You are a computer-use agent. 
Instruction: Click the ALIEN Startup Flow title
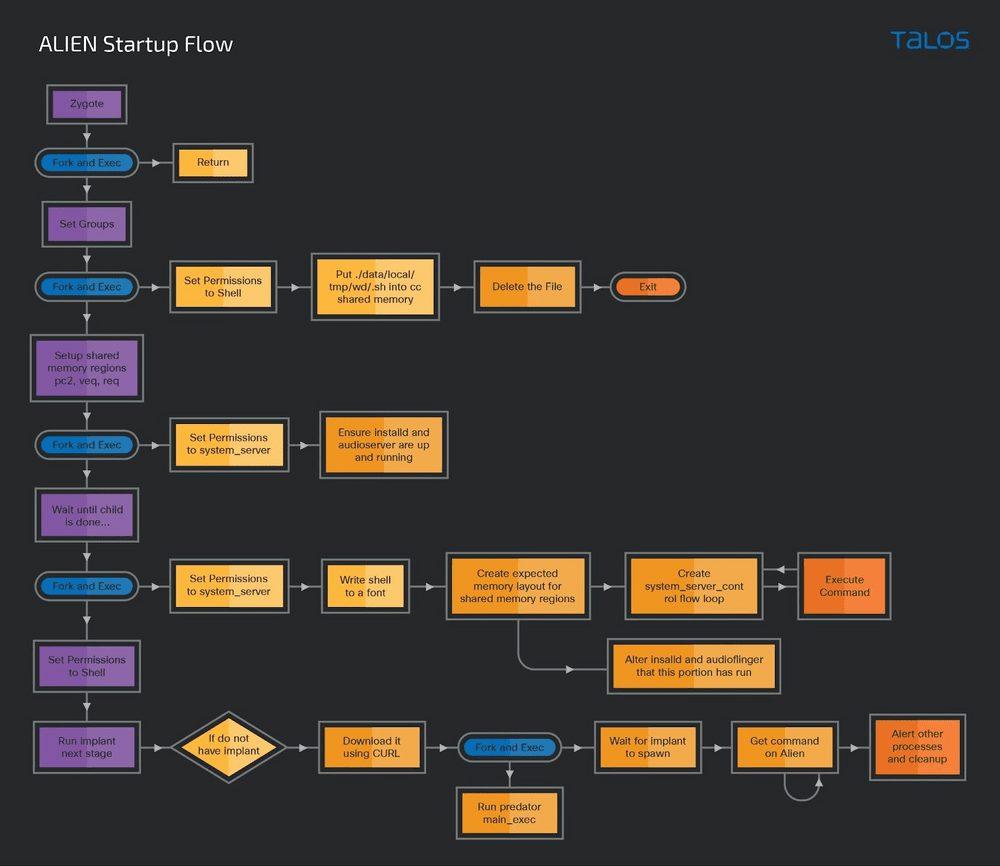click(135, 44)
